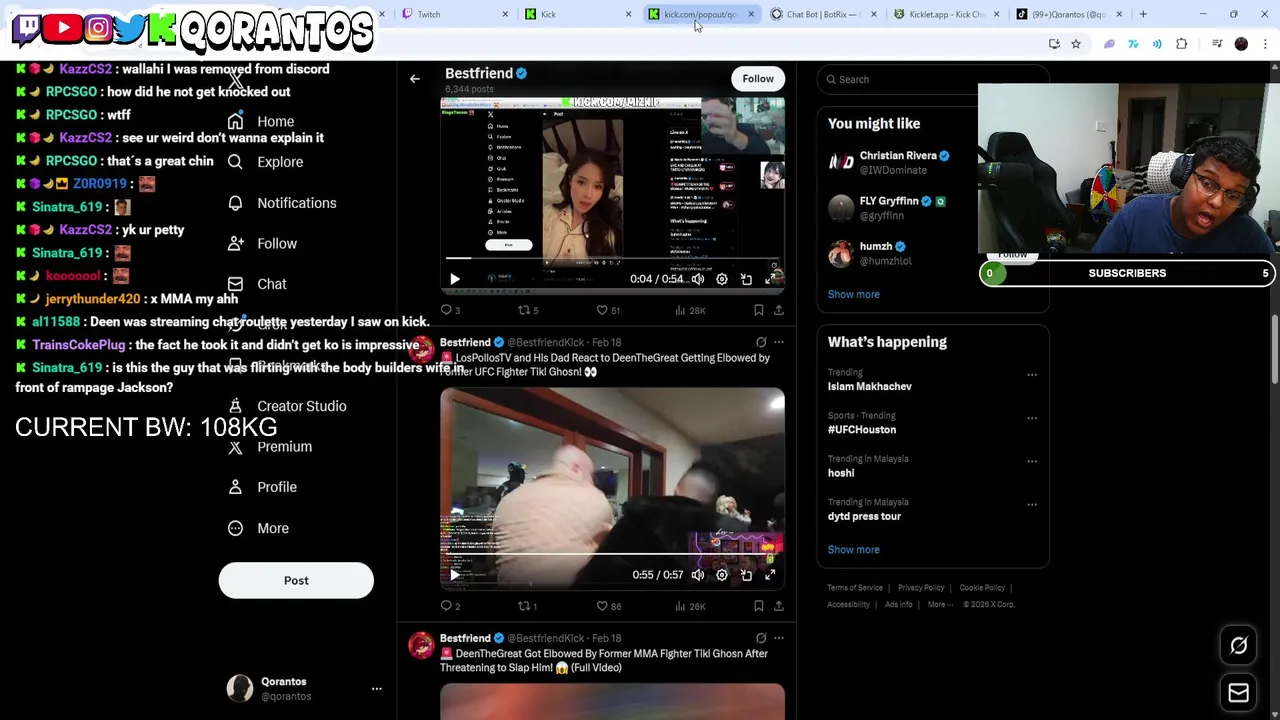The image size is (1280, 720).
Task: Open options for Islam Makhachev trend
Action: [x=1032, y=375]
